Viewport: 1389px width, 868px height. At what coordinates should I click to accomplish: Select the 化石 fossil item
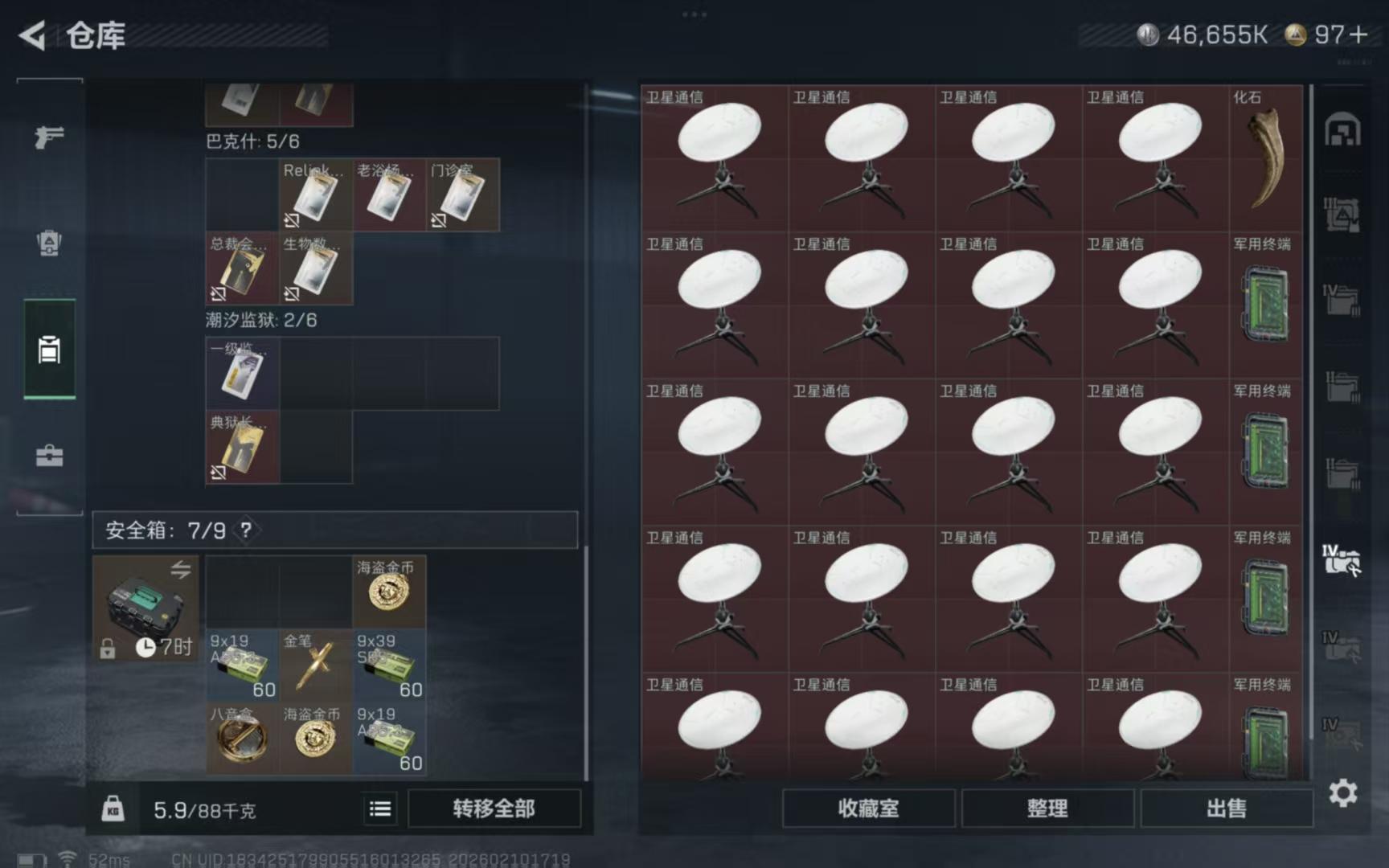click(1266, 158)
